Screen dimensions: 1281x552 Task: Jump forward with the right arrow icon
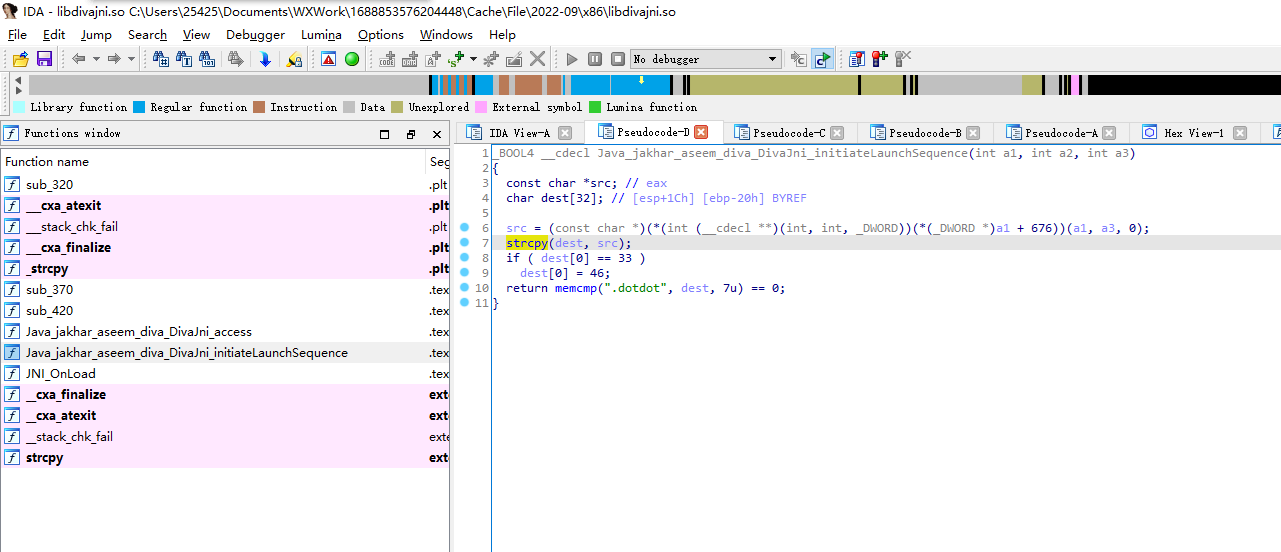tap(114, 59)
